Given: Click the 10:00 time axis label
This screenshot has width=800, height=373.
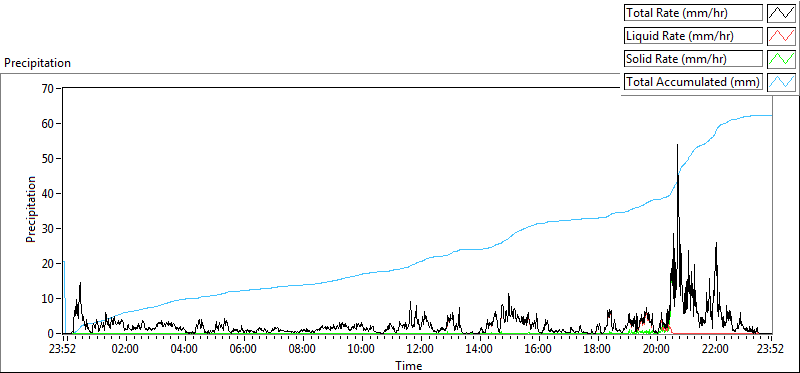Looking at the screenshot, I should tap(362, 350).
